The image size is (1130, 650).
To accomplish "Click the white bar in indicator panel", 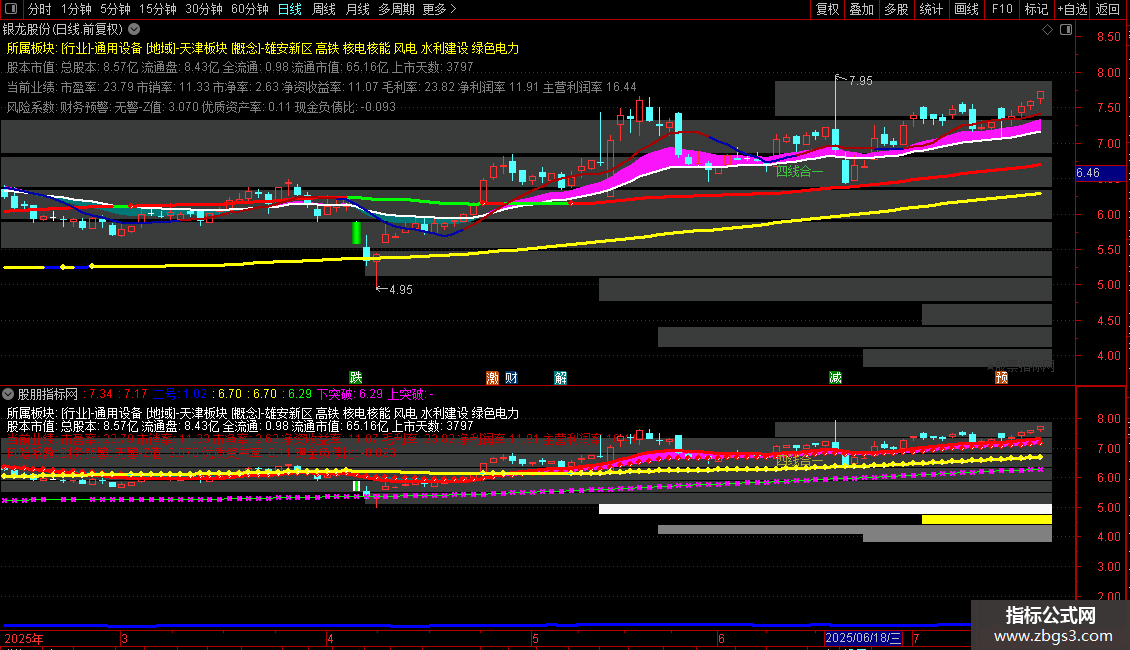I will 825,509.
